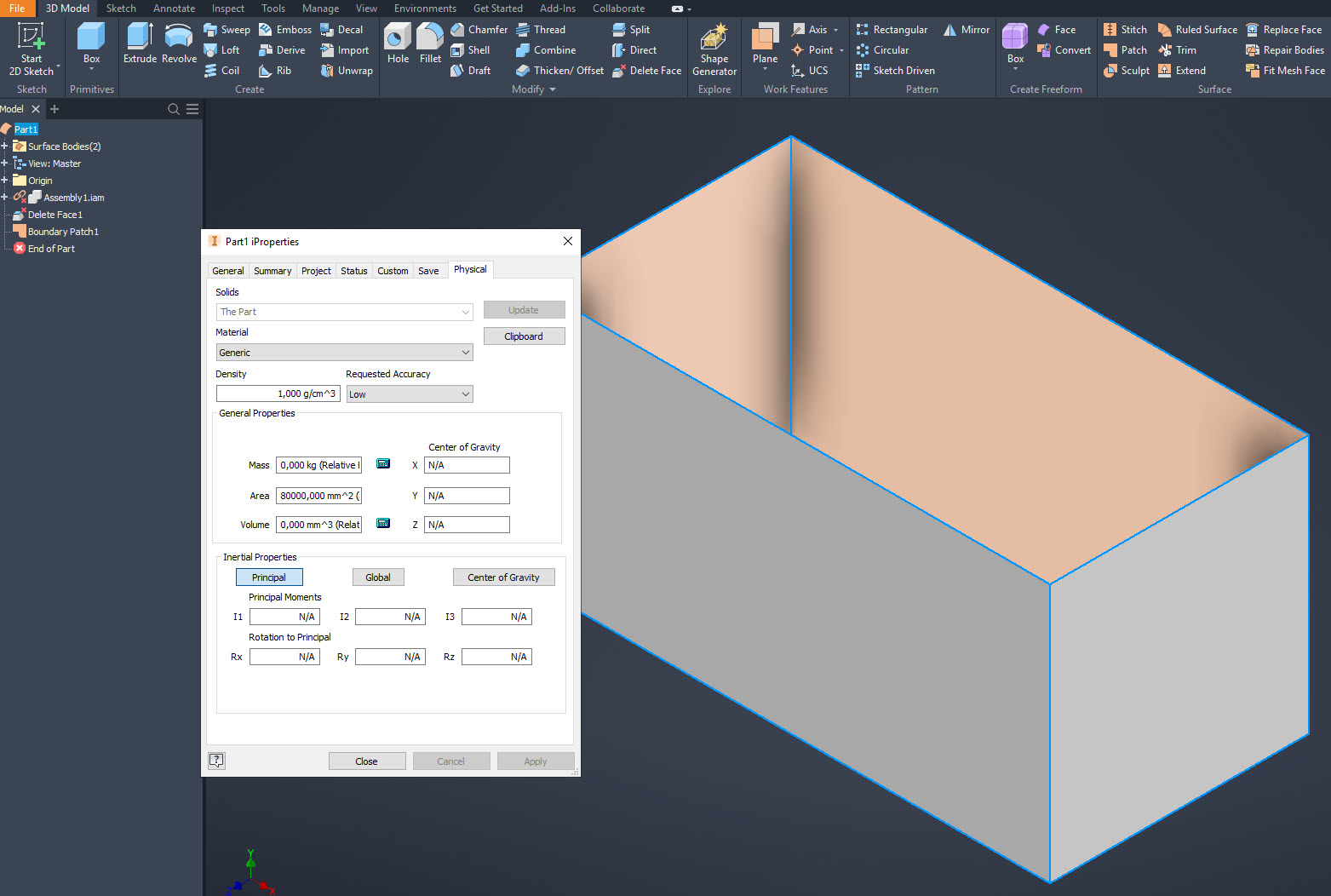Image resolution: width=1331 pixels, height=896 pixels.
Task: Open the Tools menu
Action: pos(273,8)
